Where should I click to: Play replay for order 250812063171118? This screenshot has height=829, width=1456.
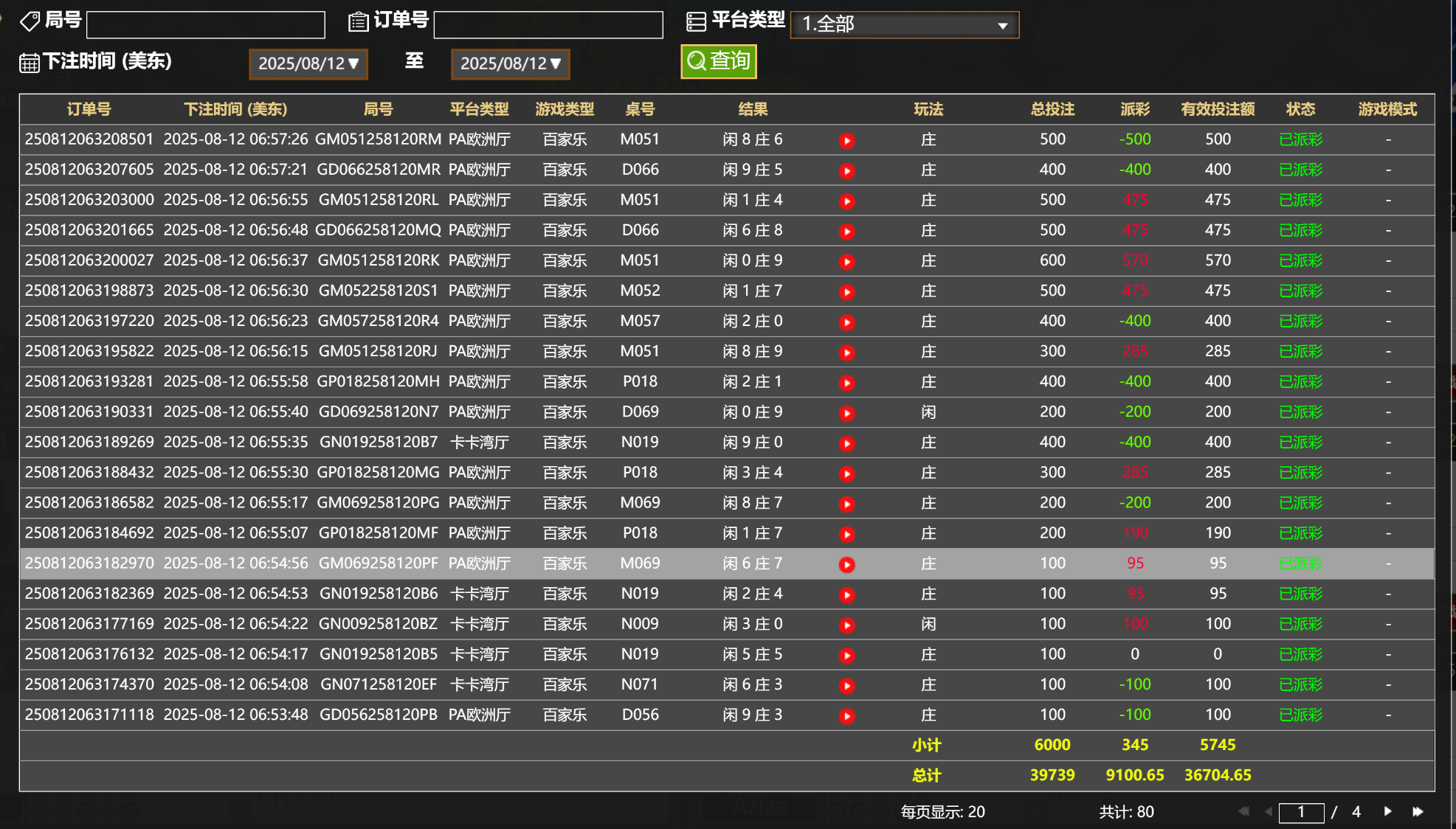point(846,715)
